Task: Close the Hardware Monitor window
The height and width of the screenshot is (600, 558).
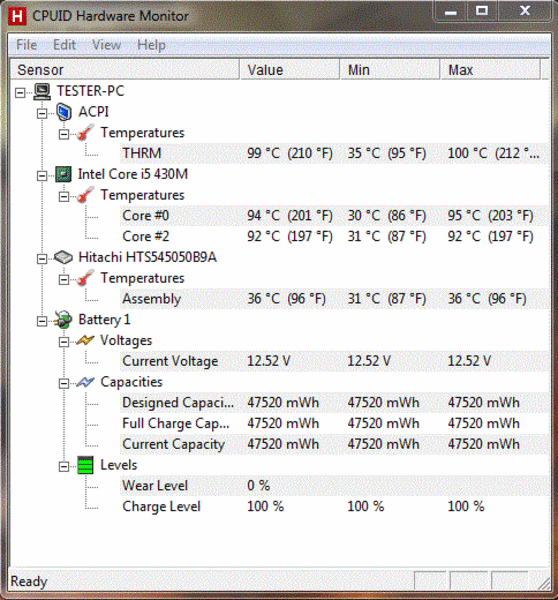Action: tap(525, 11)
